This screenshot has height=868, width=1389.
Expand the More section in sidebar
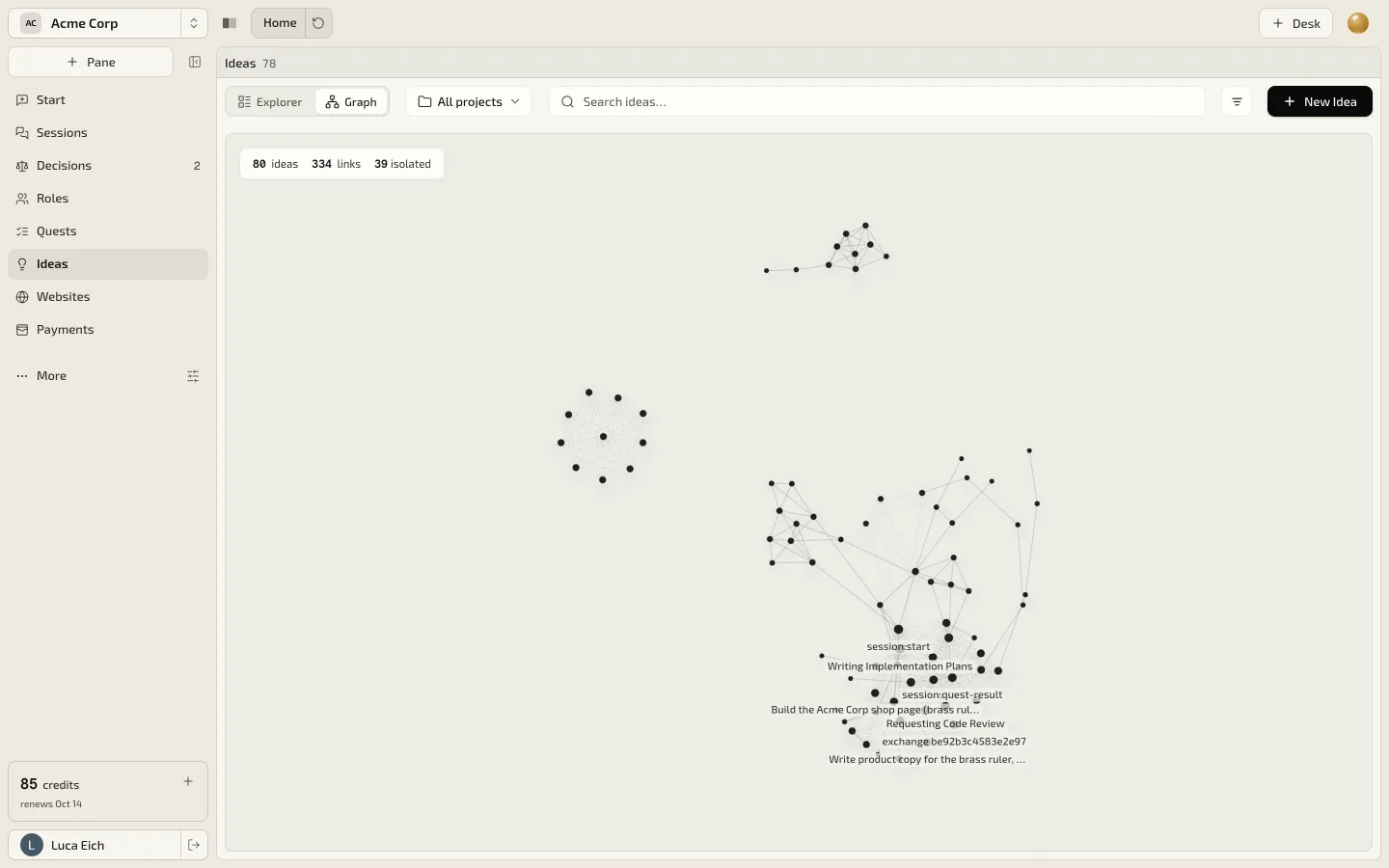(52, 376)
